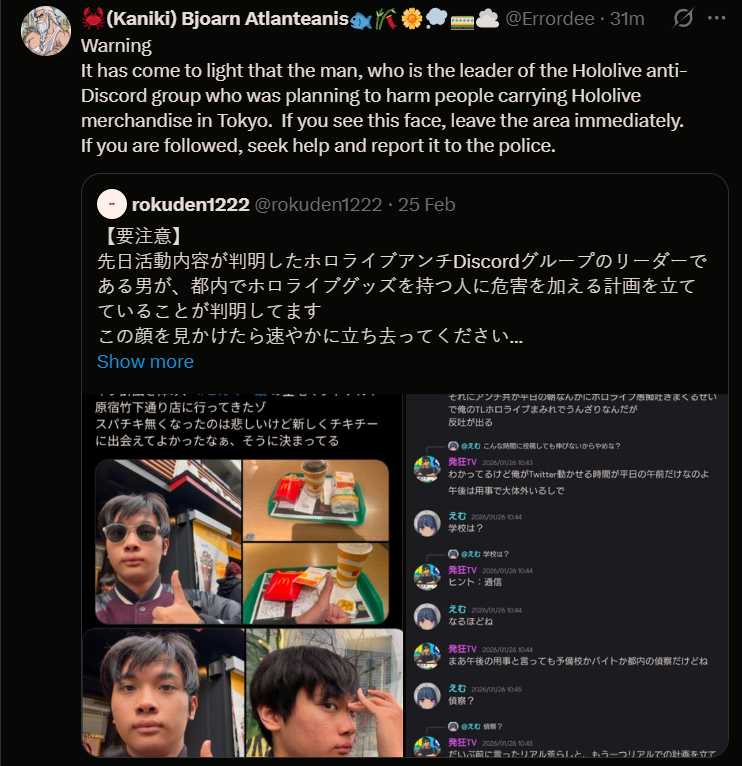Open the thumbs-up sunglasses selfie photo
Image resolution: width=742 pixels, height=766 pixels.
168,541
